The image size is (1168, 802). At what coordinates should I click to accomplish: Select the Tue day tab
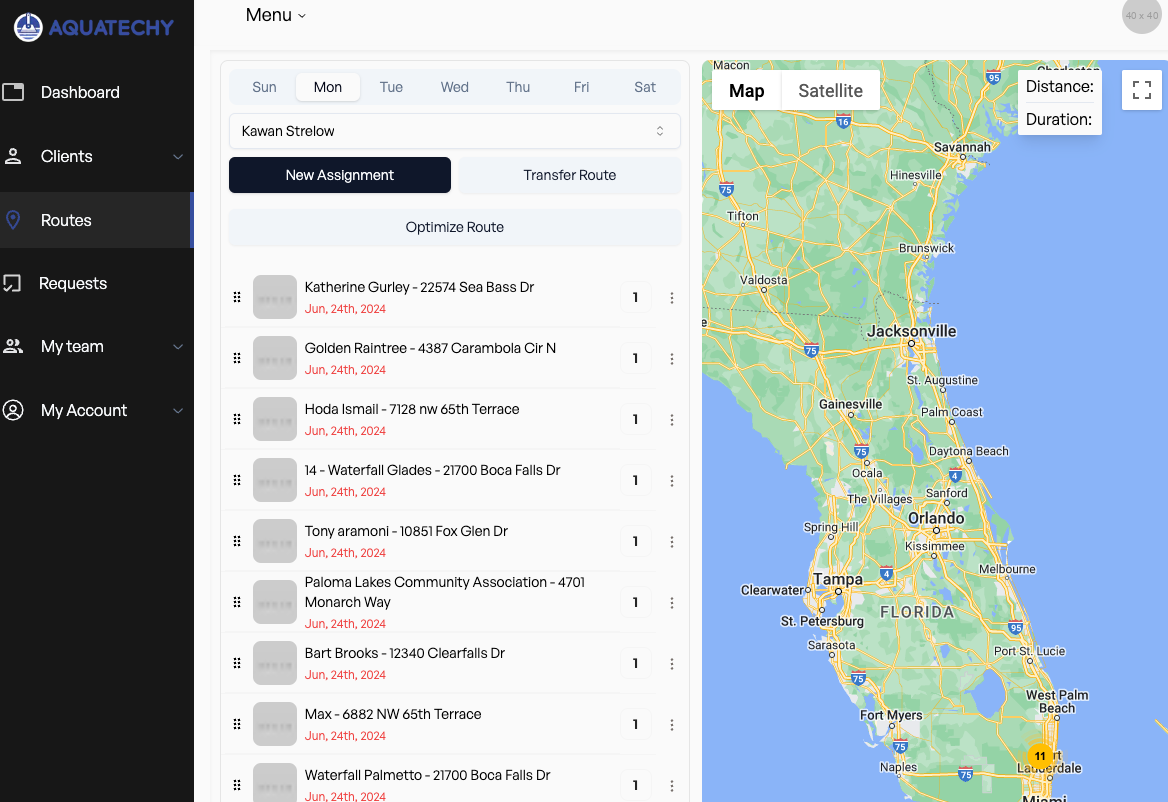(x=391, y=87)
